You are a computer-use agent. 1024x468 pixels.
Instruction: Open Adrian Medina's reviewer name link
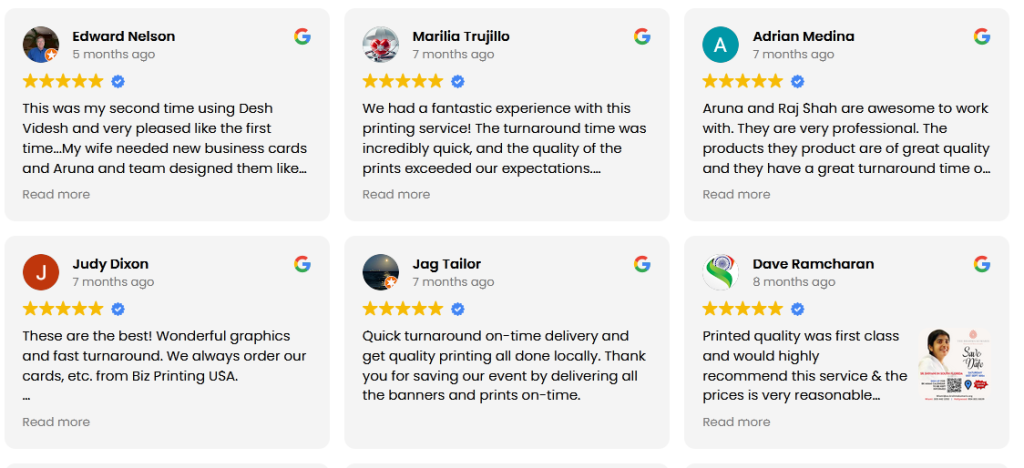(803, 36)
